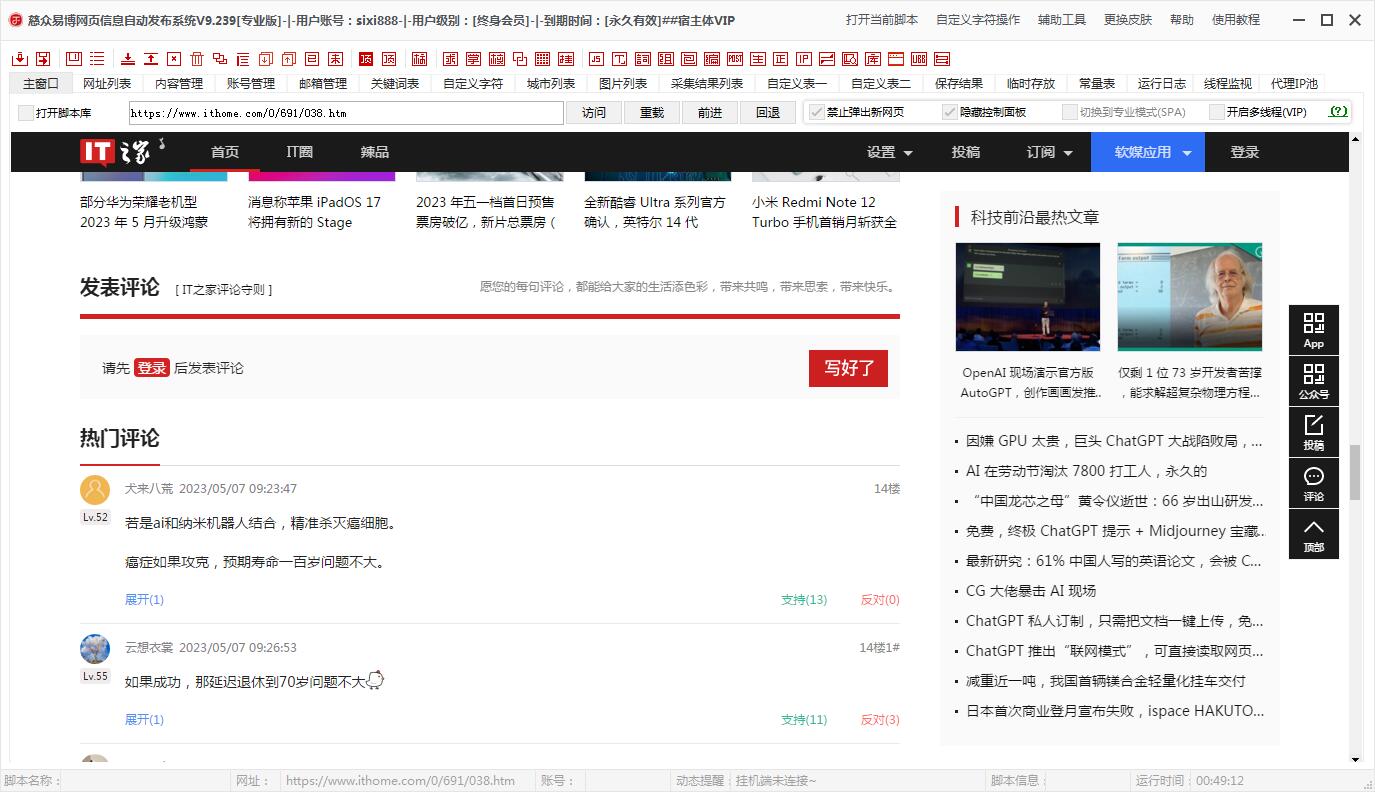This screenshot has width=1375, height=792.
Task: Open the 73 岁开发者 article thumbnail
Action: (x=1190, y=297)
